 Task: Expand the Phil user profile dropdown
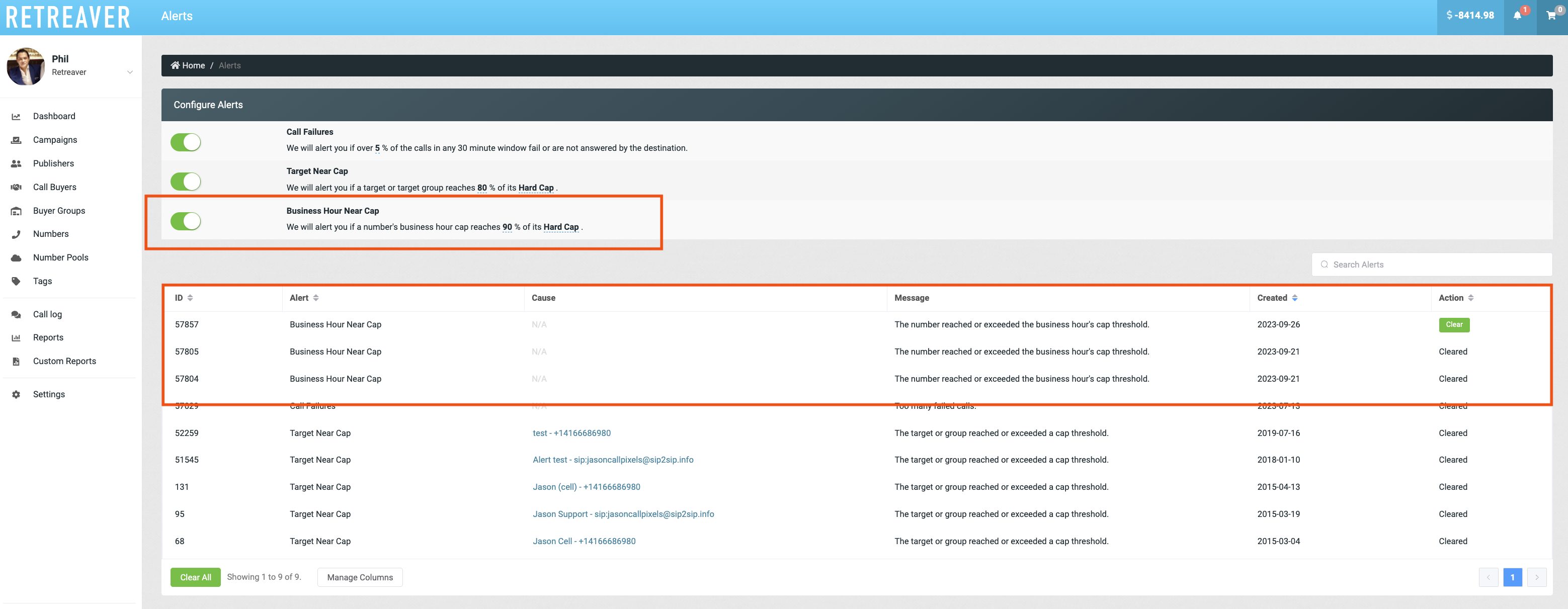pos(130,72)
